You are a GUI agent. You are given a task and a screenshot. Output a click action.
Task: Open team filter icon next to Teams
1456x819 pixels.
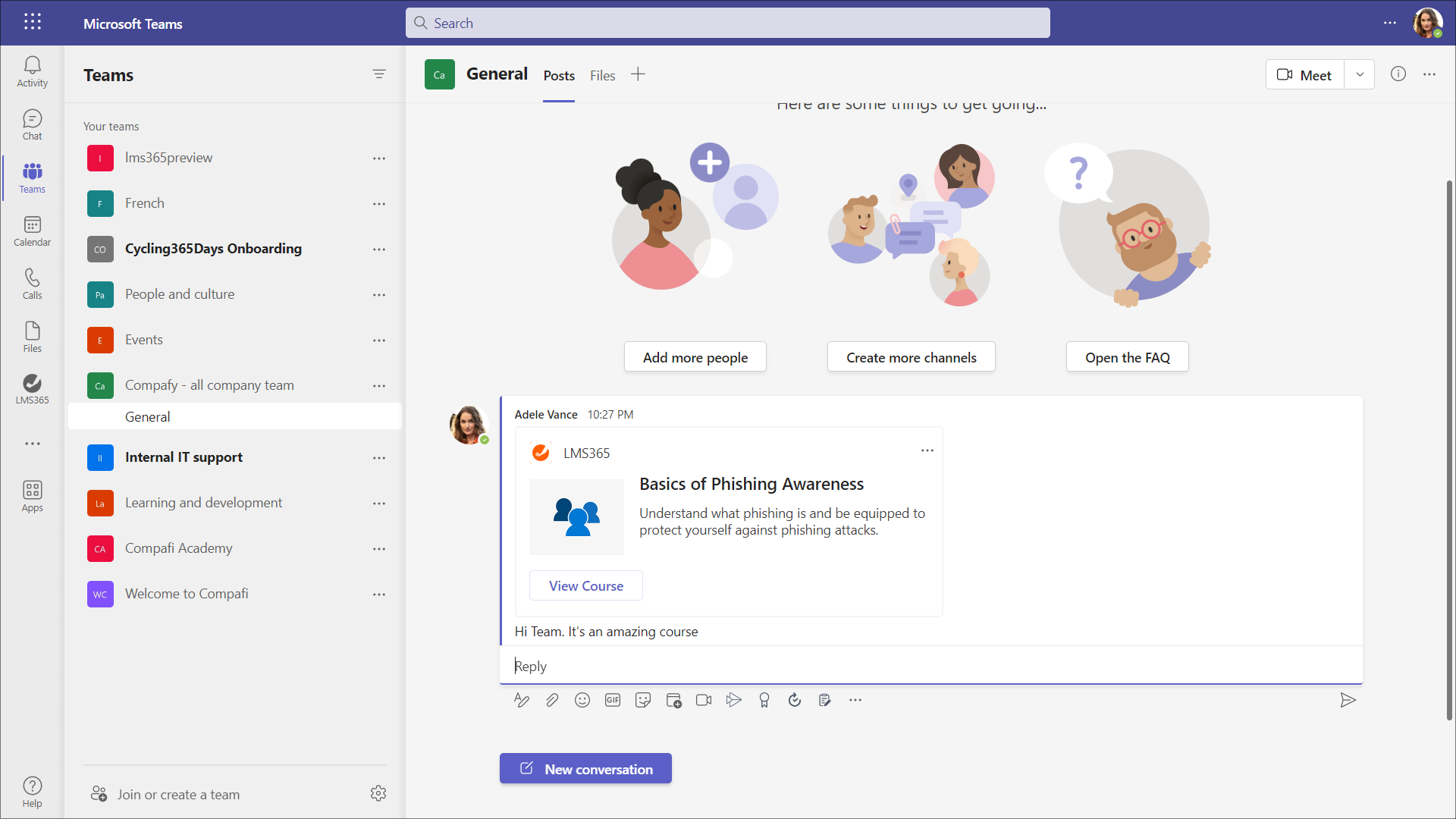[x=379, y=74]
